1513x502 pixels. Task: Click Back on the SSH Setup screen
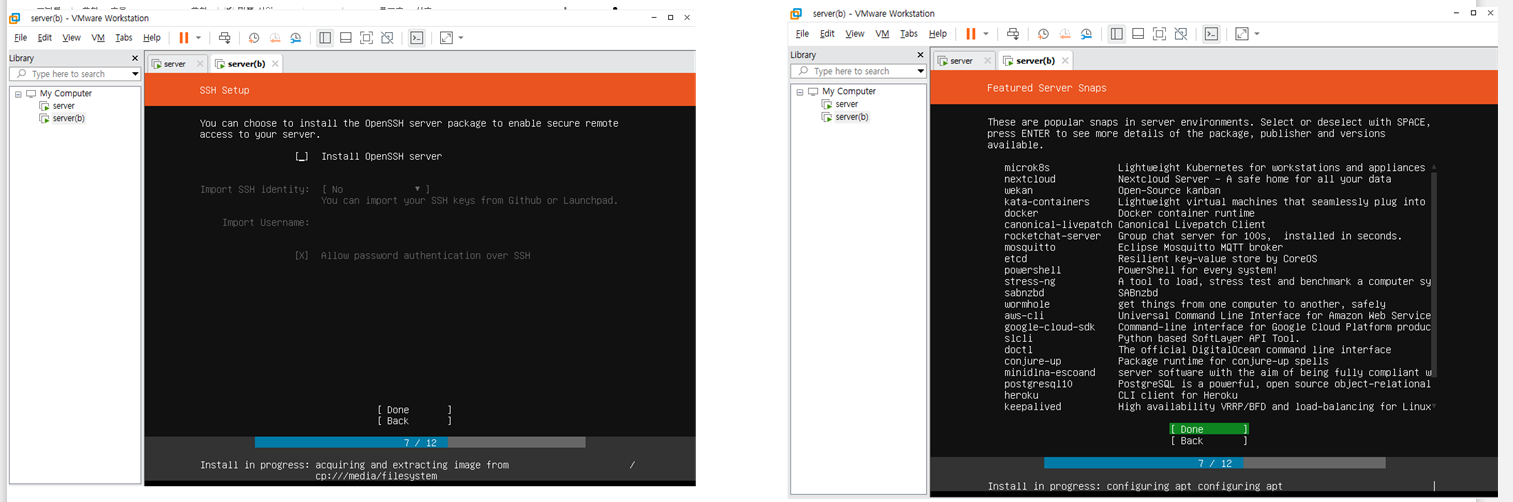414,421
